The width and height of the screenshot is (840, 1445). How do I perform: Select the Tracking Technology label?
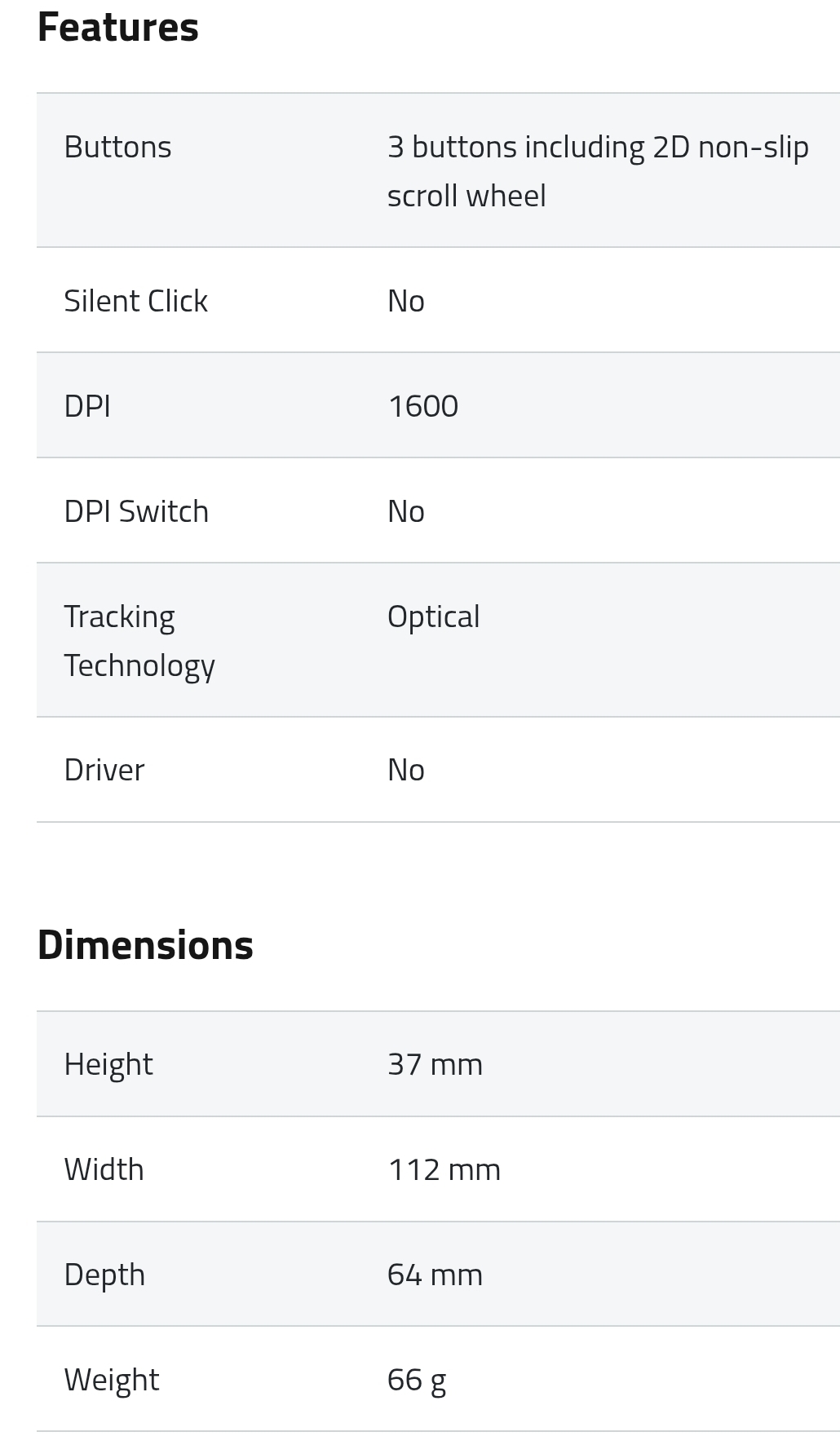point(139,641)
